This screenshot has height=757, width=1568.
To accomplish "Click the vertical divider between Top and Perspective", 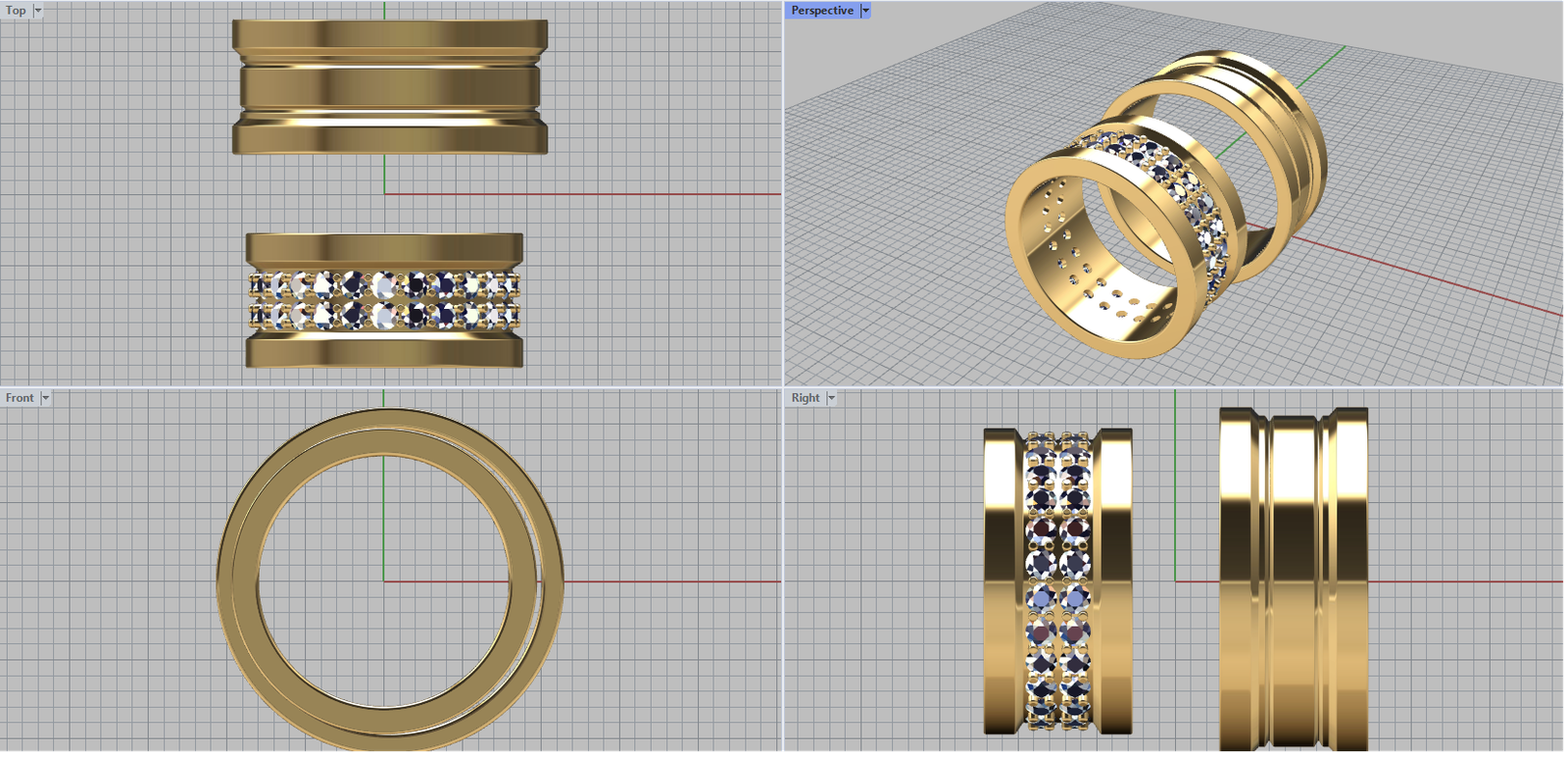I will (x=783, y=196).
